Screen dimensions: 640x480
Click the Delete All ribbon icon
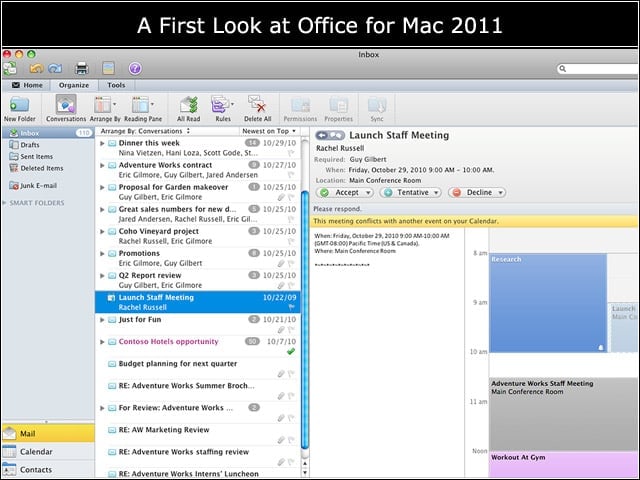[258, 109]
